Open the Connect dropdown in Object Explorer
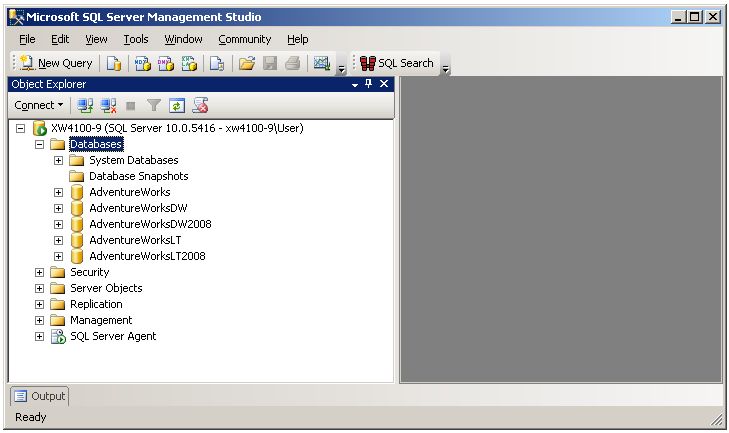 (39, 106)
